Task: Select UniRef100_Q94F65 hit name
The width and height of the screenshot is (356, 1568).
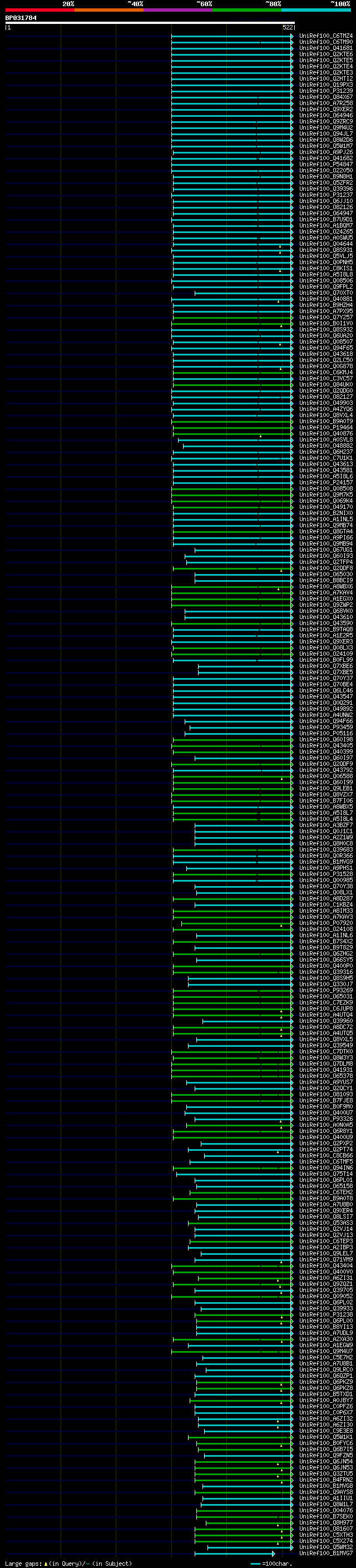Action: click(325, 348)
